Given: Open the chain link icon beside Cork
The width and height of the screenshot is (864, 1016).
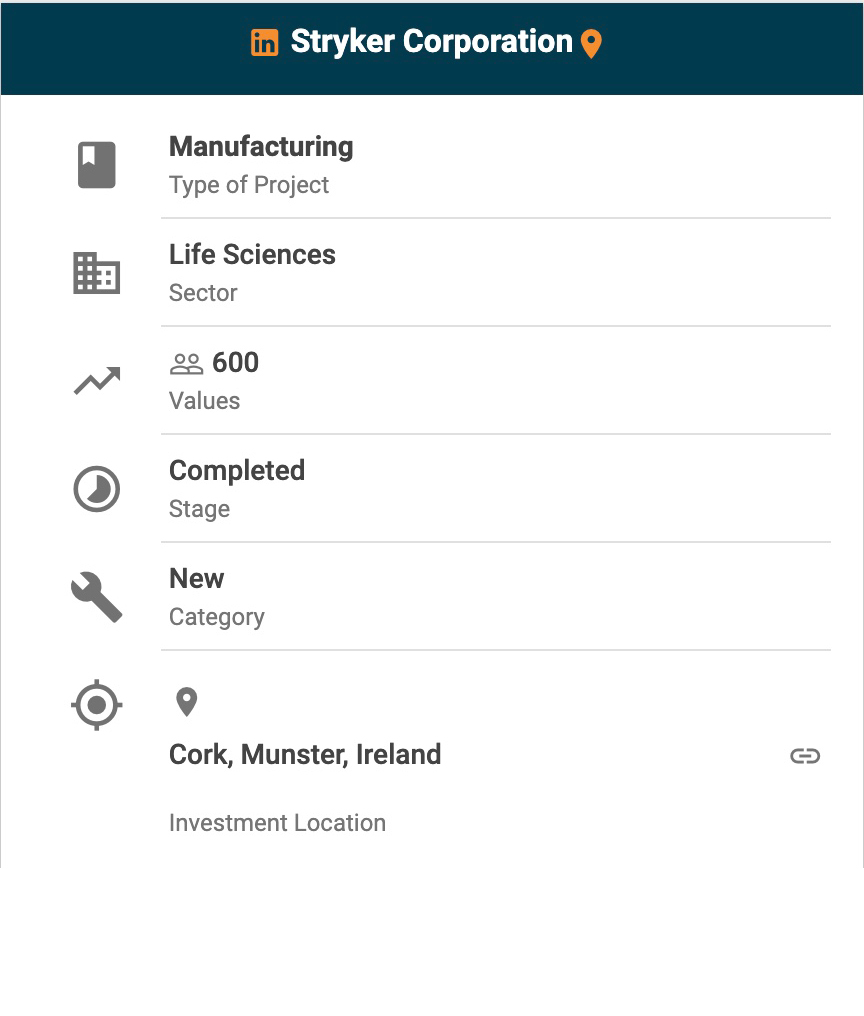Looking at the screenshot, I should pyautogui.click(x=805, y=756).
